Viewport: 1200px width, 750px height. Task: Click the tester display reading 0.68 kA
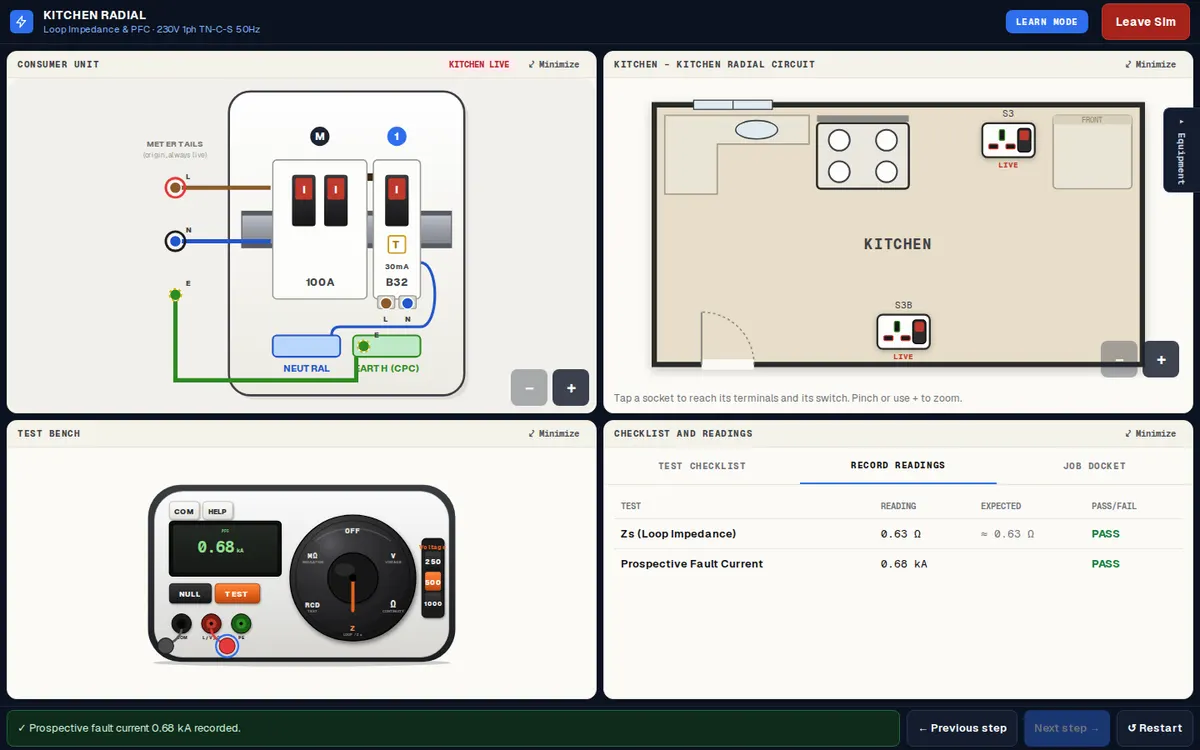pos(225,548)
